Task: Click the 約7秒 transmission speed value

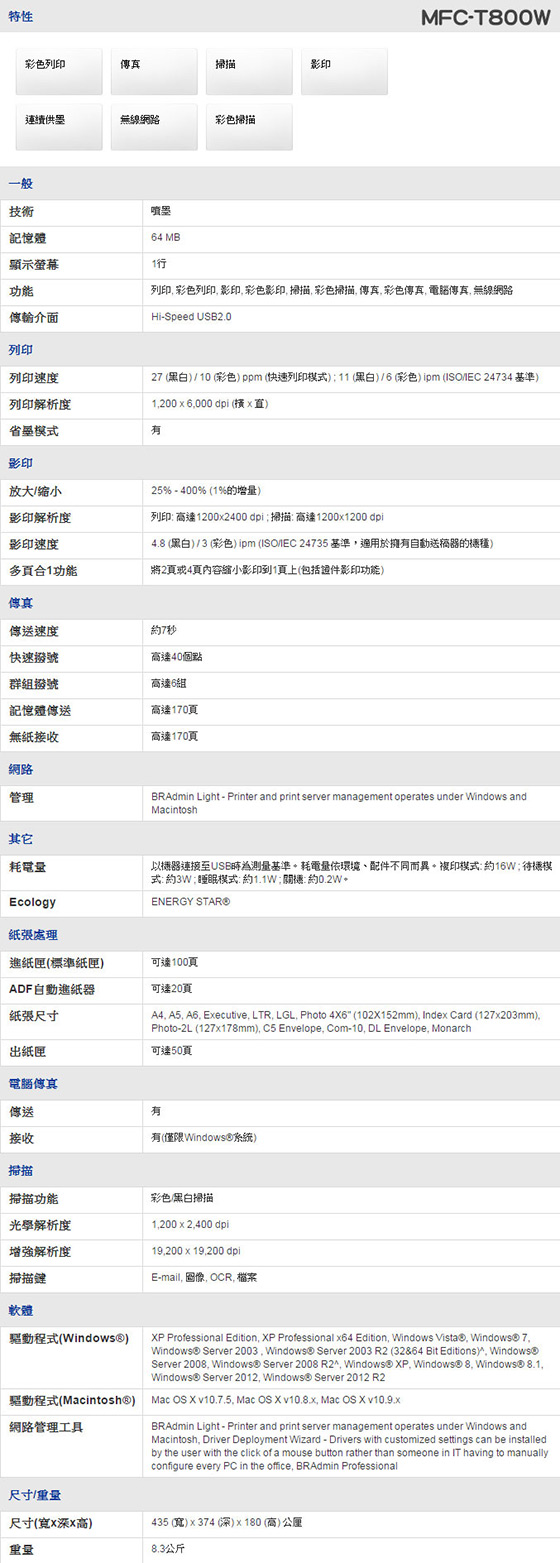Action: pyautogui.click(x=164, y=631)
